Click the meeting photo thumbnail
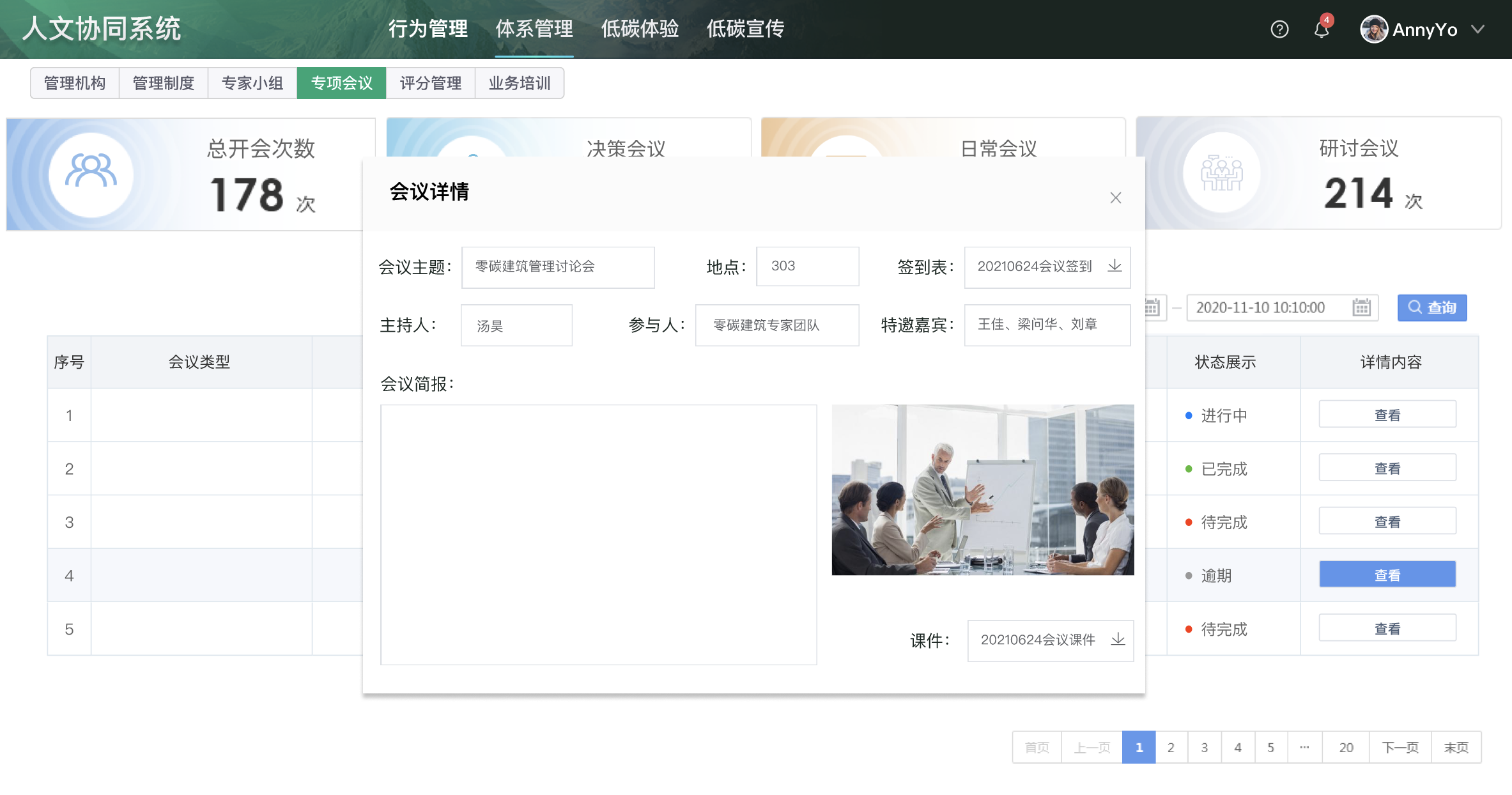The height and width of the screenshot is (795, 1512). [982, 490]
